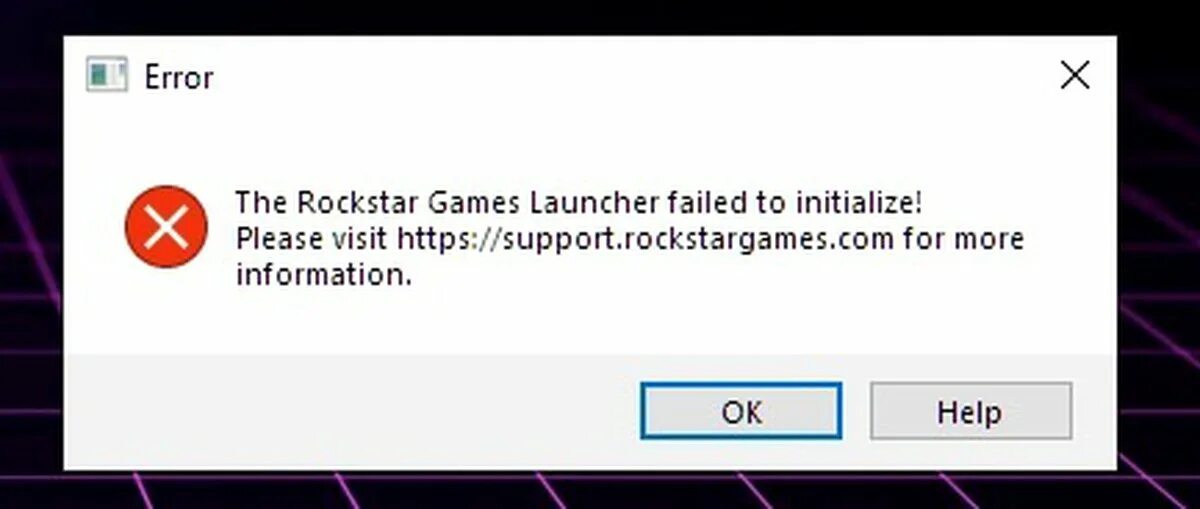
Task: Click purple grid wallpaper left of dialog
Action: coord(30,300)
